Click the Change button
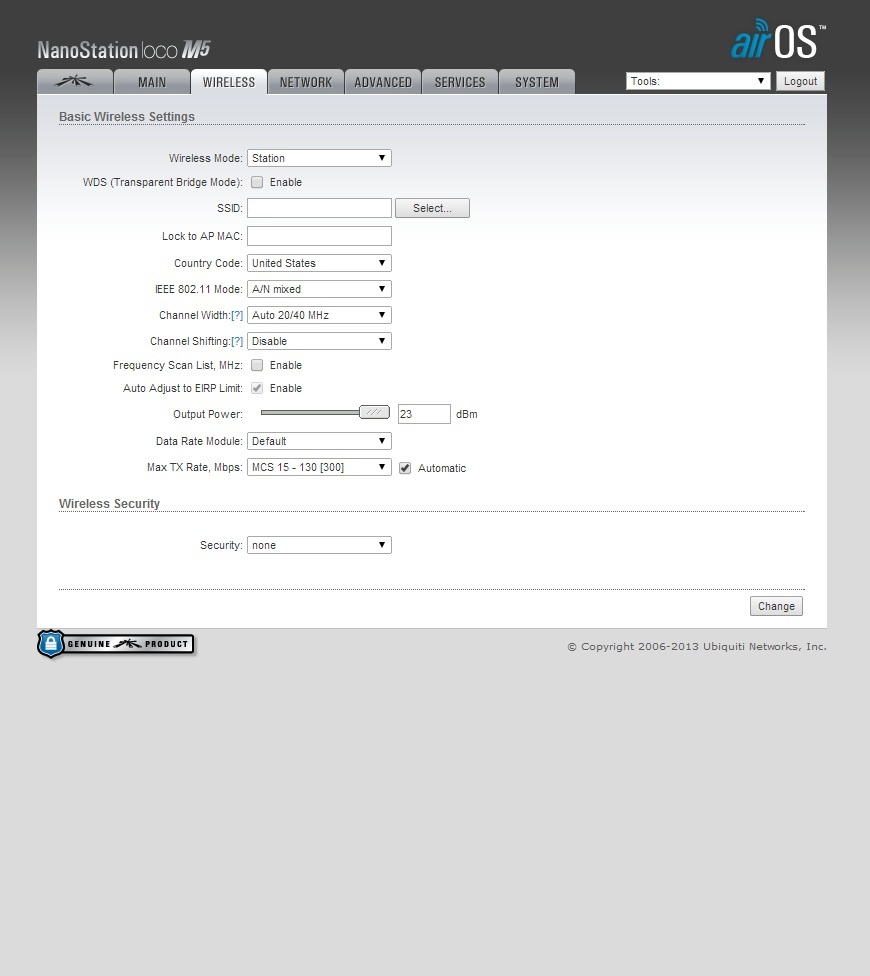870x976 pixels. (x=776, y=606)
